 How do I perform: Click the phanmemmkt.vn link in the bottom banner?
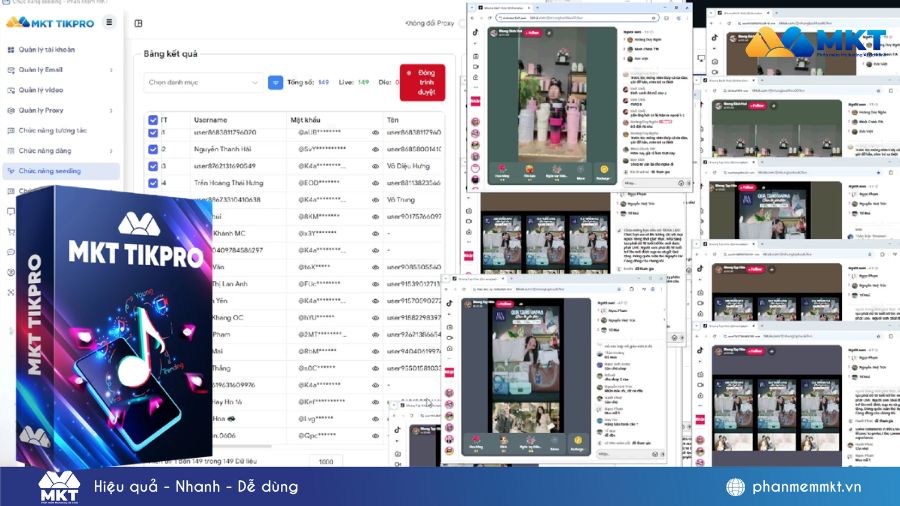(x=806, y=487)
